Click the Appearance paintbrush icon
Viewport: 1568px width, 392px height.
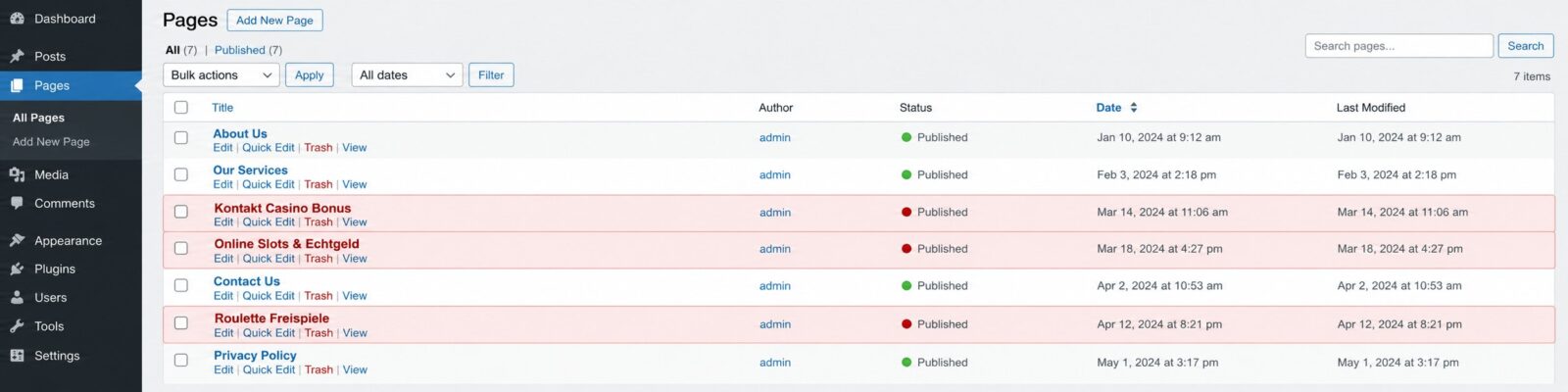tap(17, 240)
